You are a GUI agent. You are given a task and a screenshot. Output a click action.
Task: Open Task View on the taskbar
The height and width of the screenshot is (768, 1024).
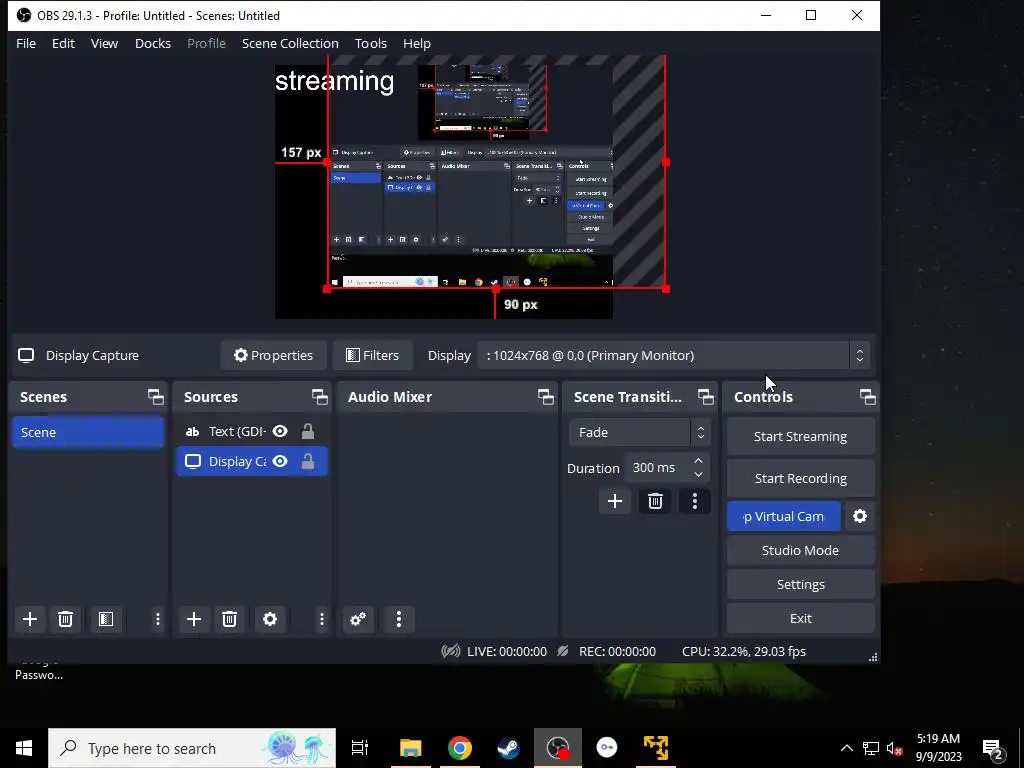click(x=360, y=748)
